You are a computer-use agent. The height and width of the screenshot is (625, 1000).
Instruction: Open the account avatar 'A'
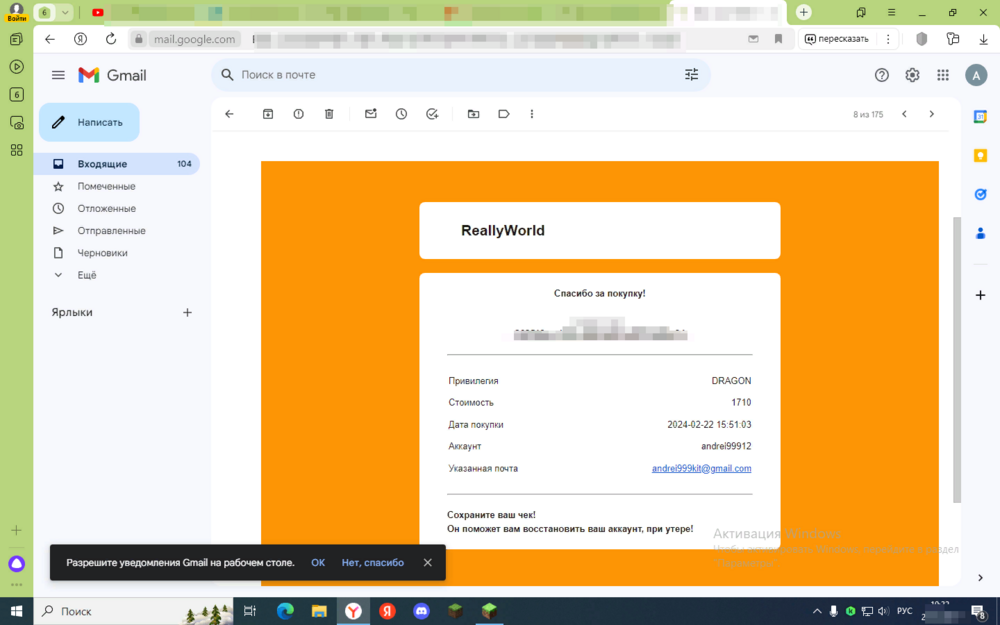coord(976,75)
